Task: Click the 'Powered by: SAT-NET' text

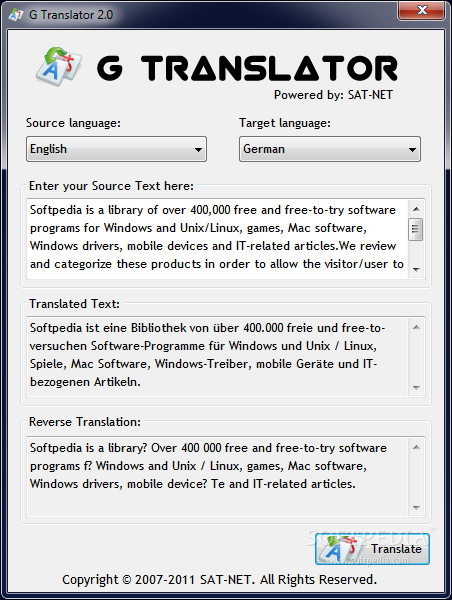Action: [333, 95]
